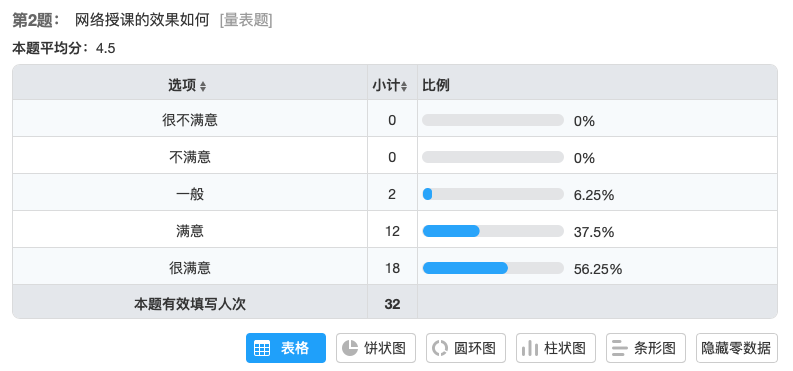Switch to 柱状图 view

[556, 348]
